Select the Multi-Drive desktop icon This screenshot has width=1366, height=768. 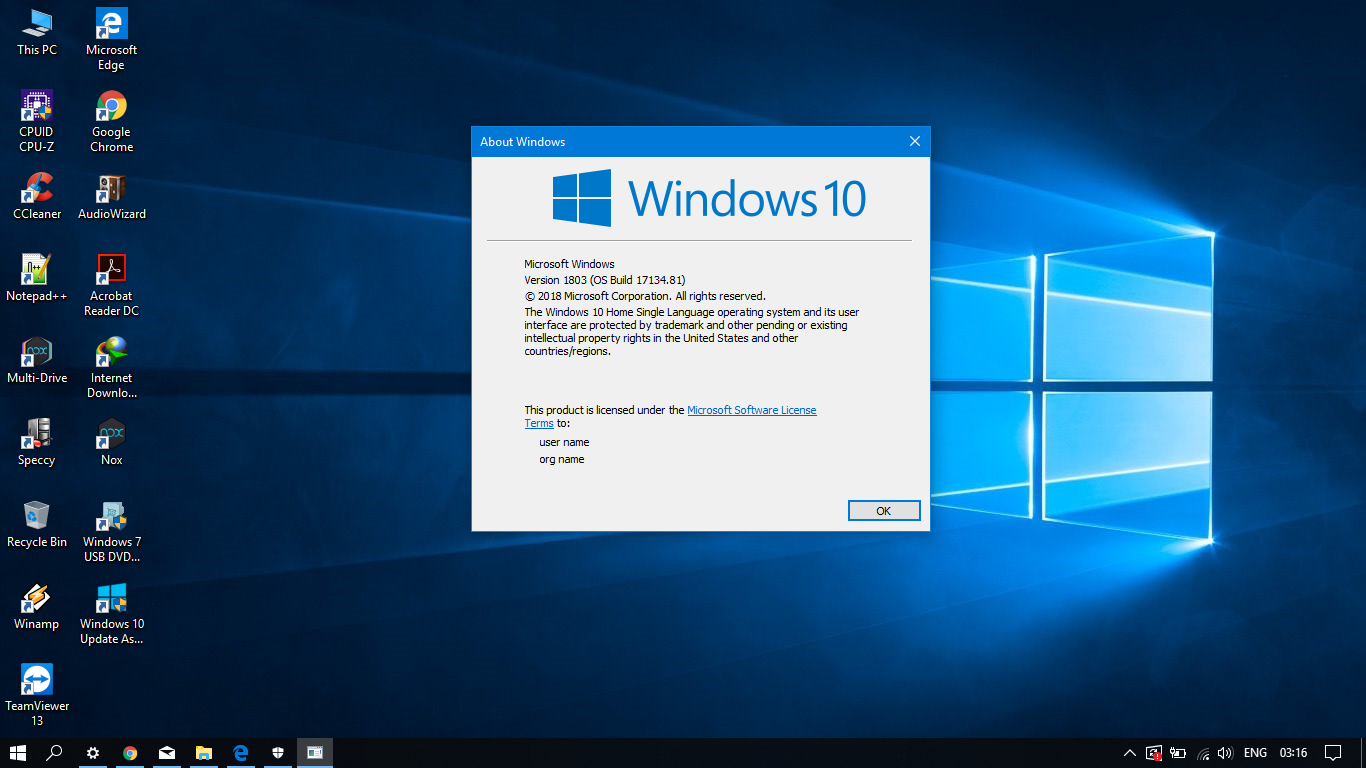tap(37, 360)
